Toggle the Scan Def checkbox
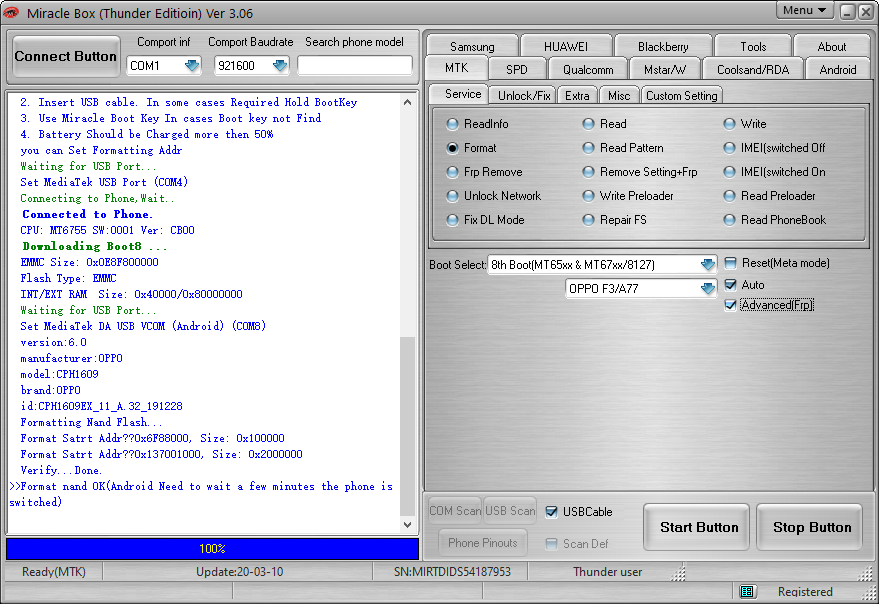Screen dimensions: 879x604 [552, 543]
